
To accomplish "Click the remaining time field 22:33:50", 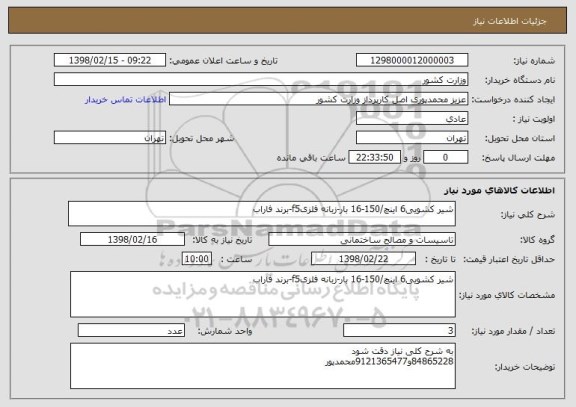I will pos(374,158).
